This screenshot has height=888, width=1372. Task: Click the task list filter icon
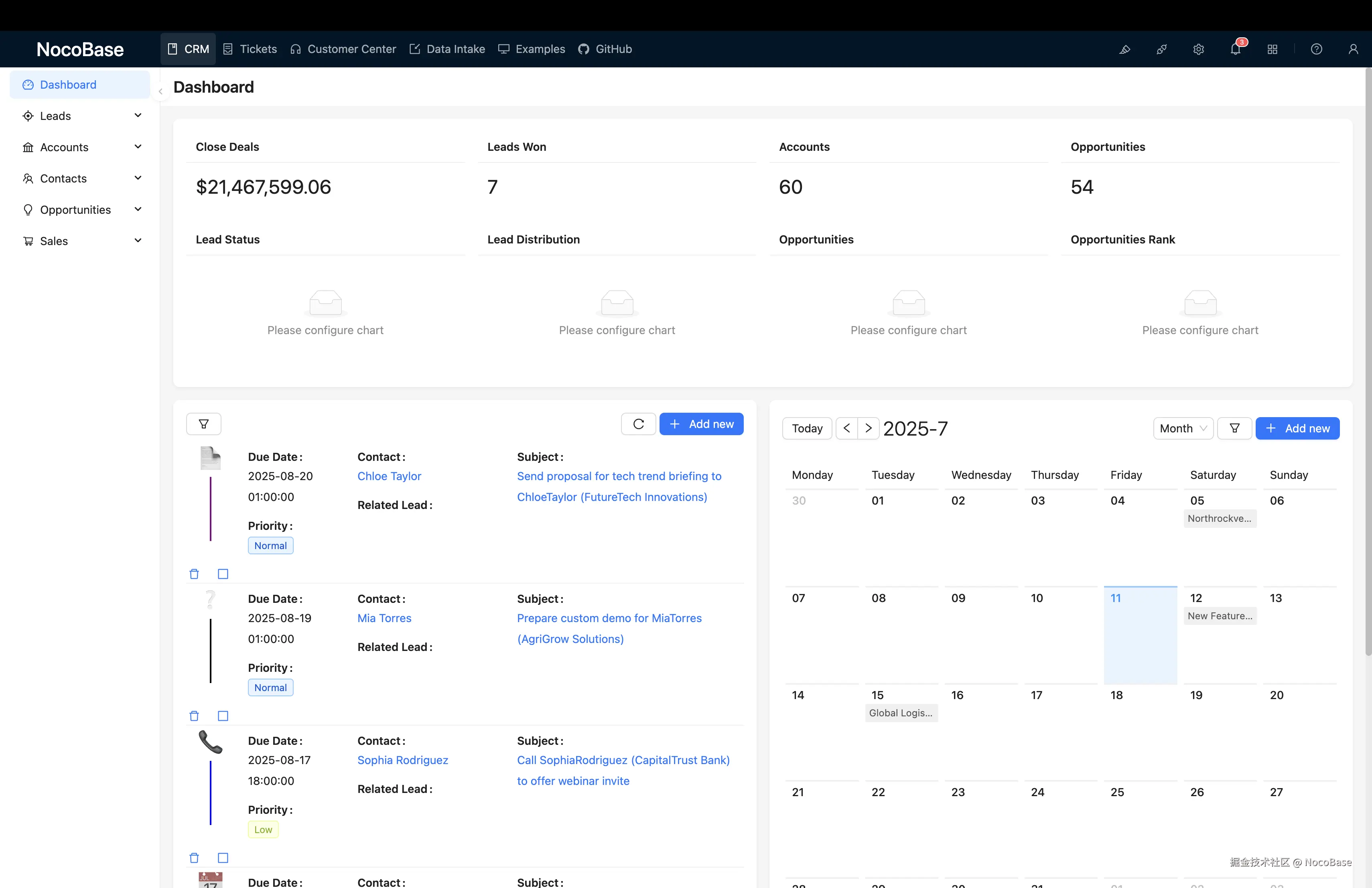[x=203, y=424]
